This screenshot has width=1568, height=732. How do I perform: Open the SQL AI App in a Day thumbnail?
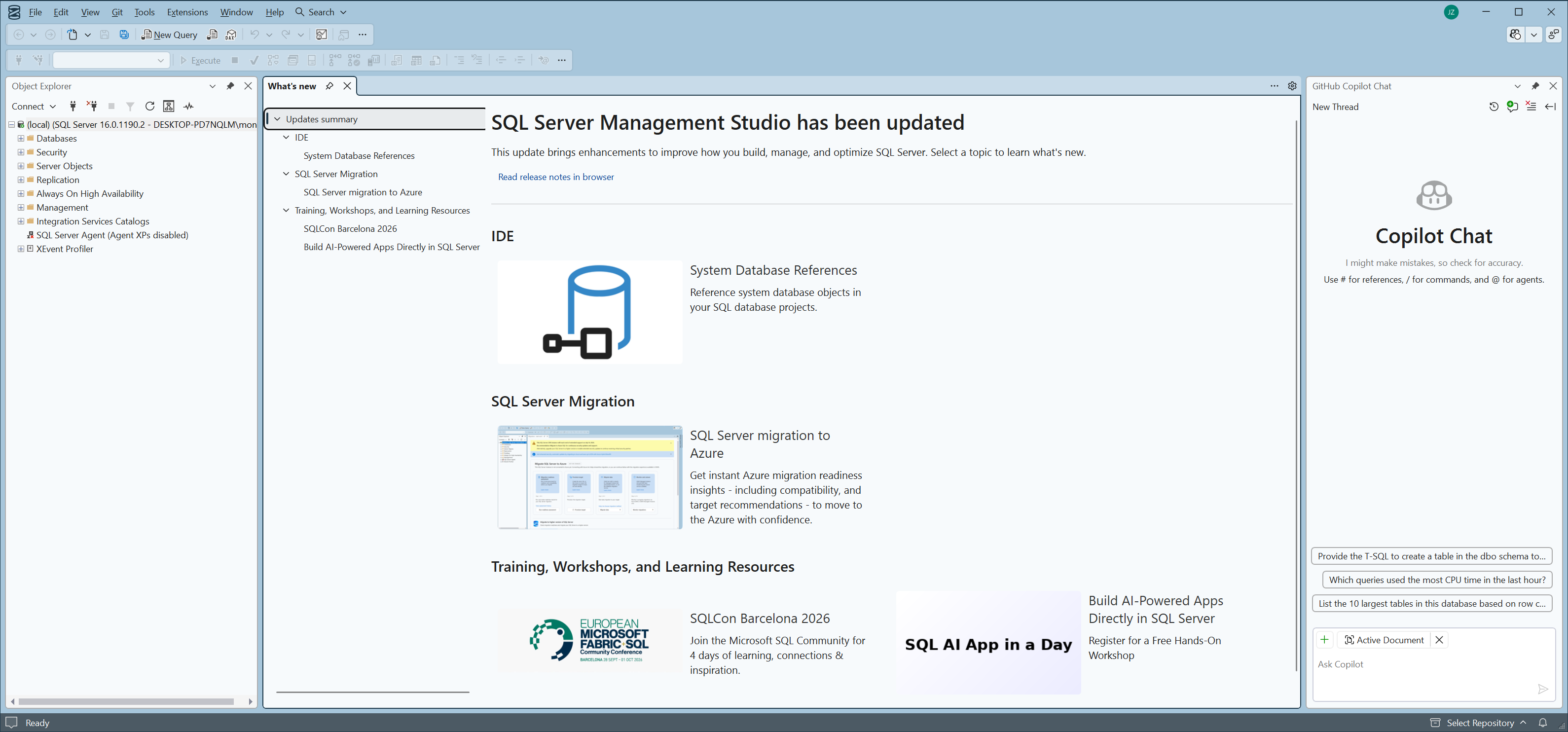tap(988, 643)
